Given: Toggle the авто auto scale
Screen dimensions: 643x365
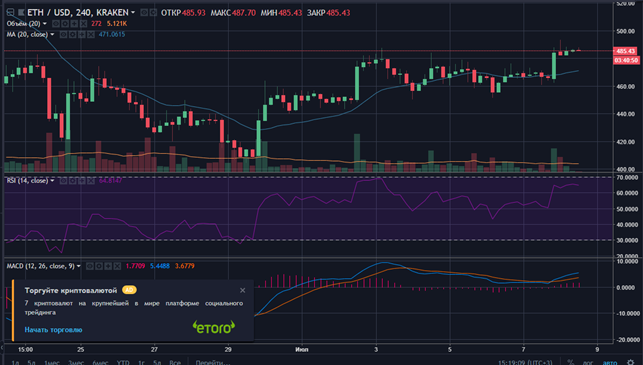Looking at the screenshot, I should coord(610,363).
